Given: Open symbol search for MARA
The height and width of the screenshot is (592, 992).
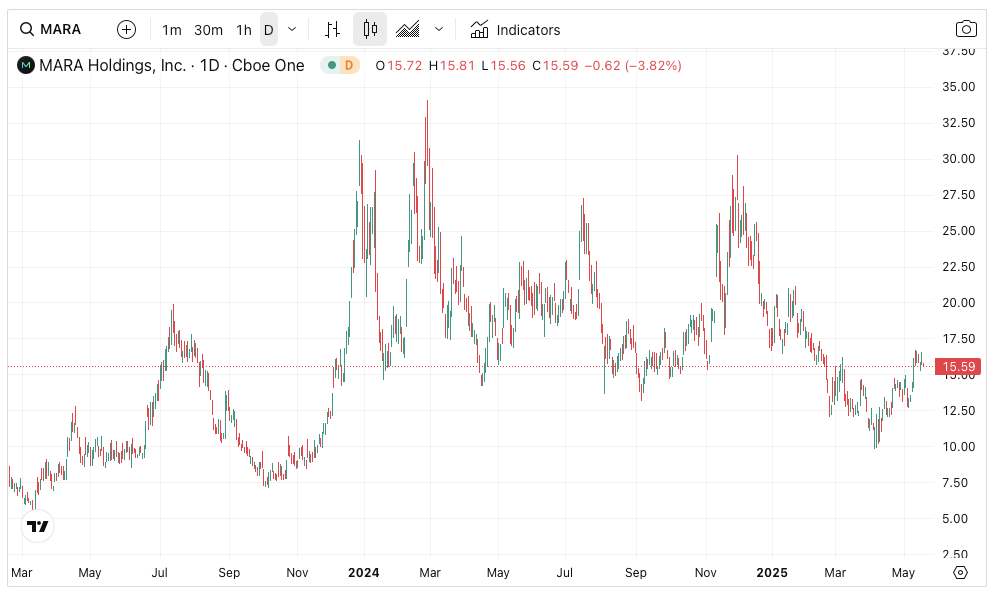Looking at the screenshot, I should [51, 30].
